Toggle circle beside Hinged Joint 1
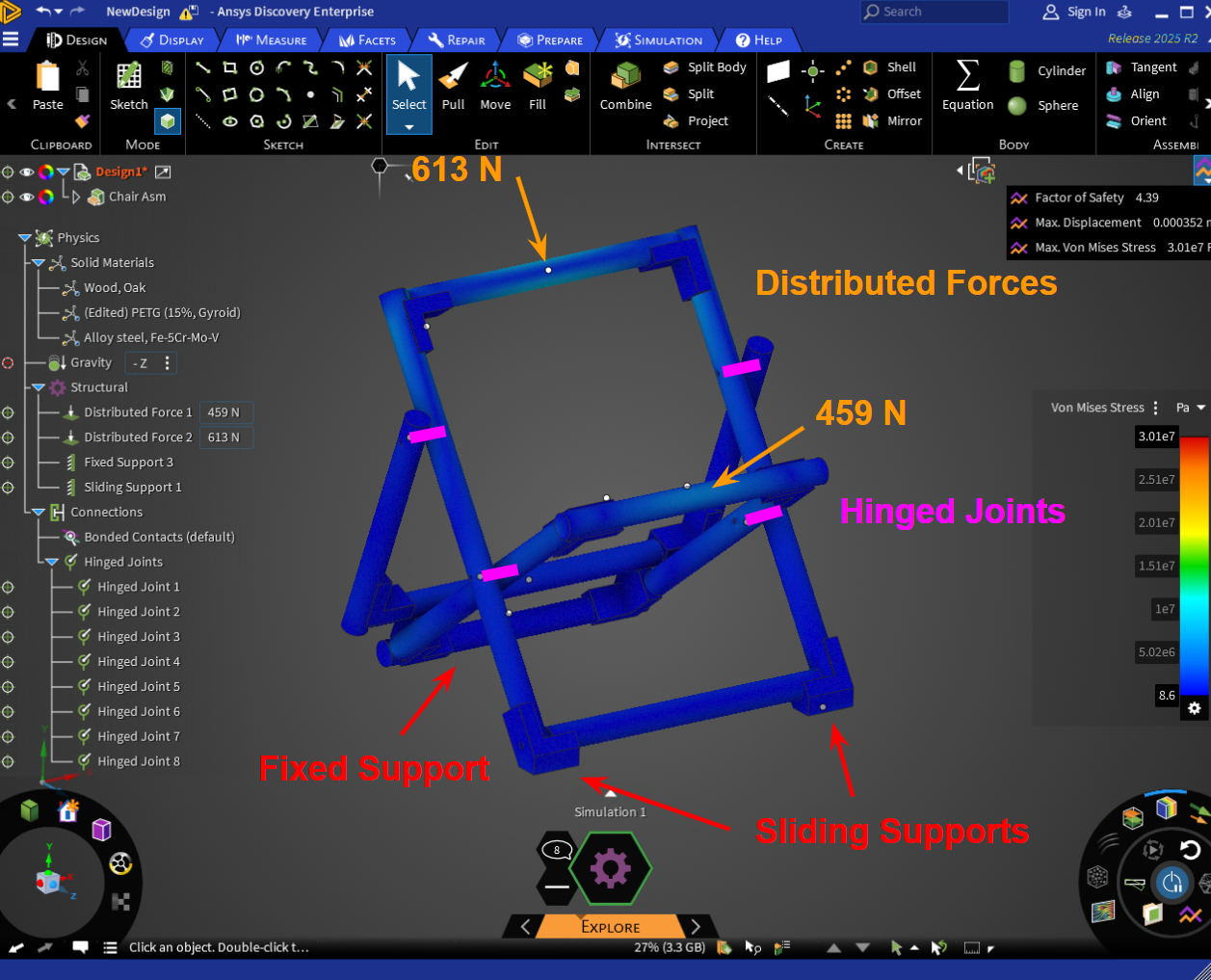This screenshot has width=1211, height=980. coord(8,587)
